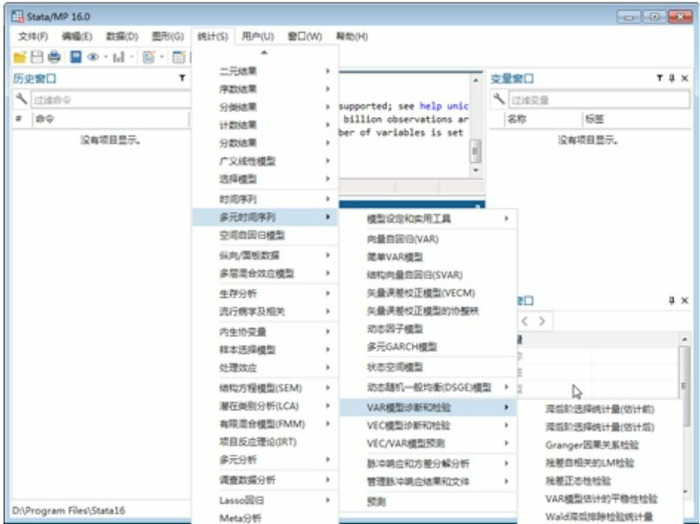The width and height of the screenshot is (700, 524).
Task: Select 结构向量自回归(SVAR) menu item
Action: 428,275
